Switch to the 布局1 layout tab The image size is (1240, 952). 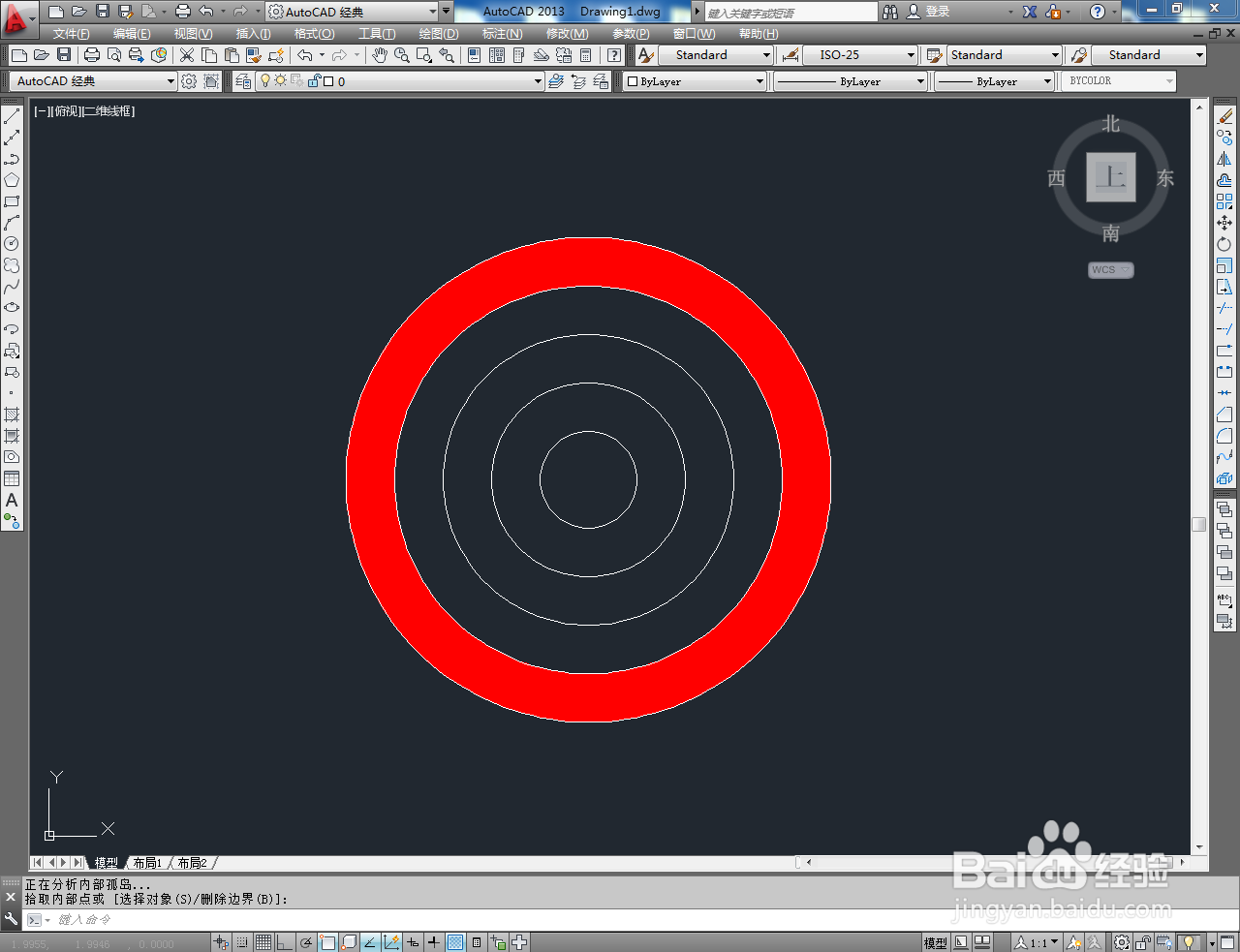click(147, 863)
